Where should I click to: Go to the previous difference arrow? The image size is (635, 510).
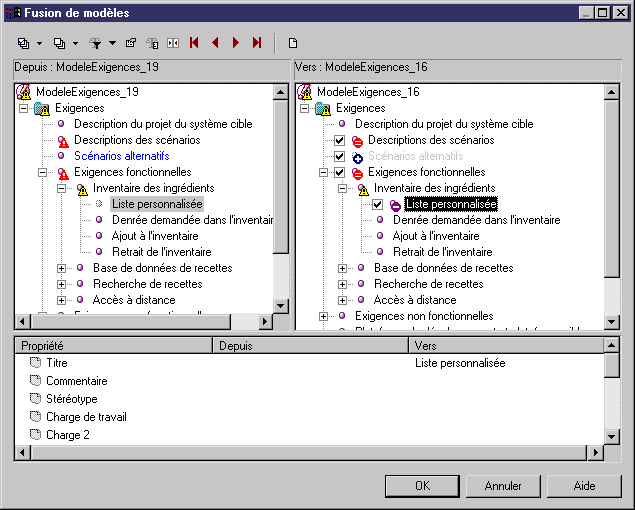click(215, 43)
